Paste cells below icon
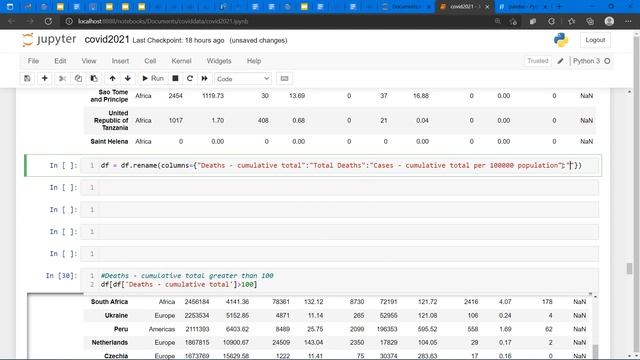The image size is (640, 360). pos(94,78)
